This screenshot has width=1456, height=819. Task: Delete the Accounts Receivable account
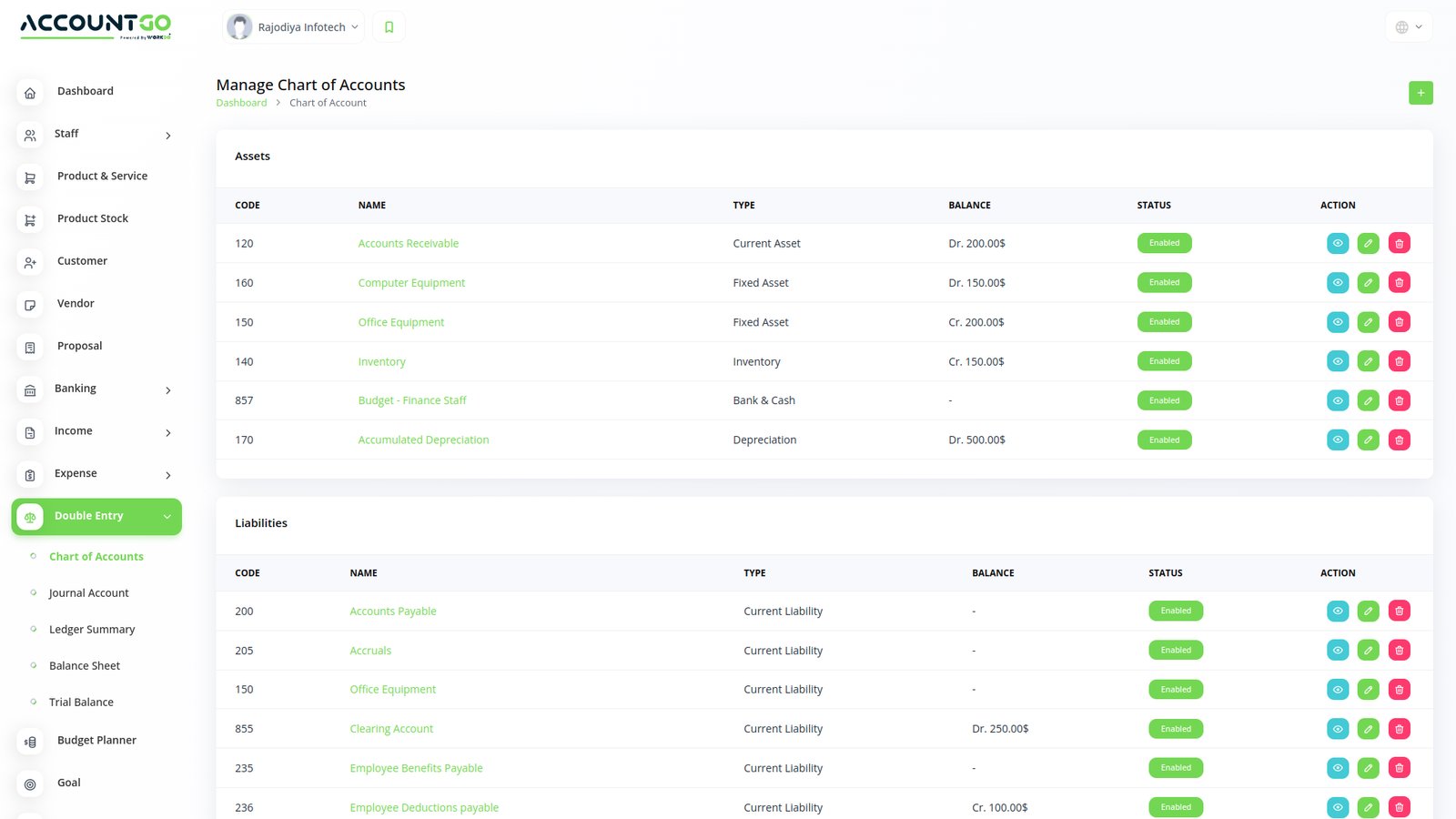[x=1399, y=244]
